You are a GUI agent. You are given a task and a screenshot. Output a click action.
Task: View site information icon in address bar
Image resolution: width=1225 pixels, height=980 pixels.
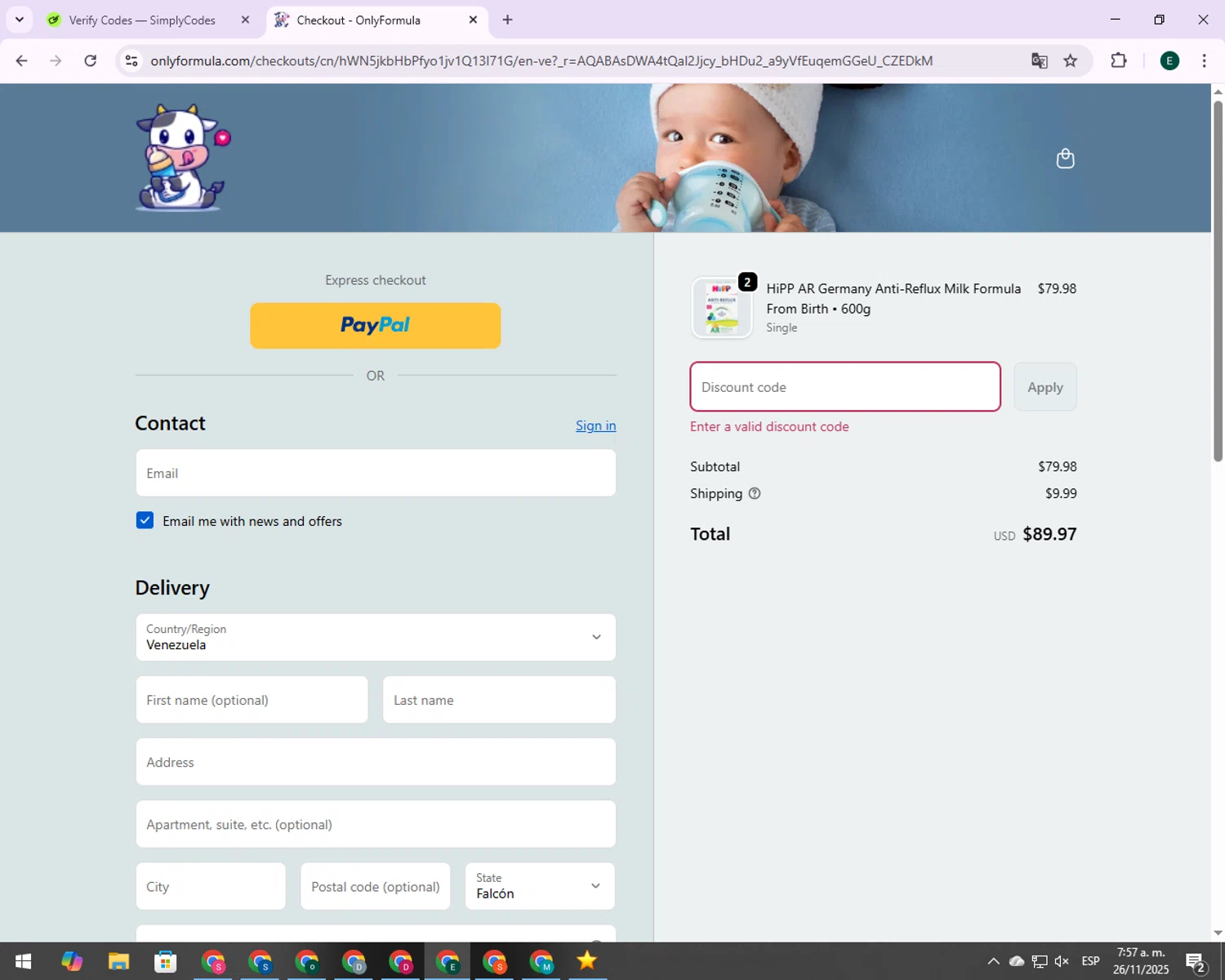tap(131, 61)
